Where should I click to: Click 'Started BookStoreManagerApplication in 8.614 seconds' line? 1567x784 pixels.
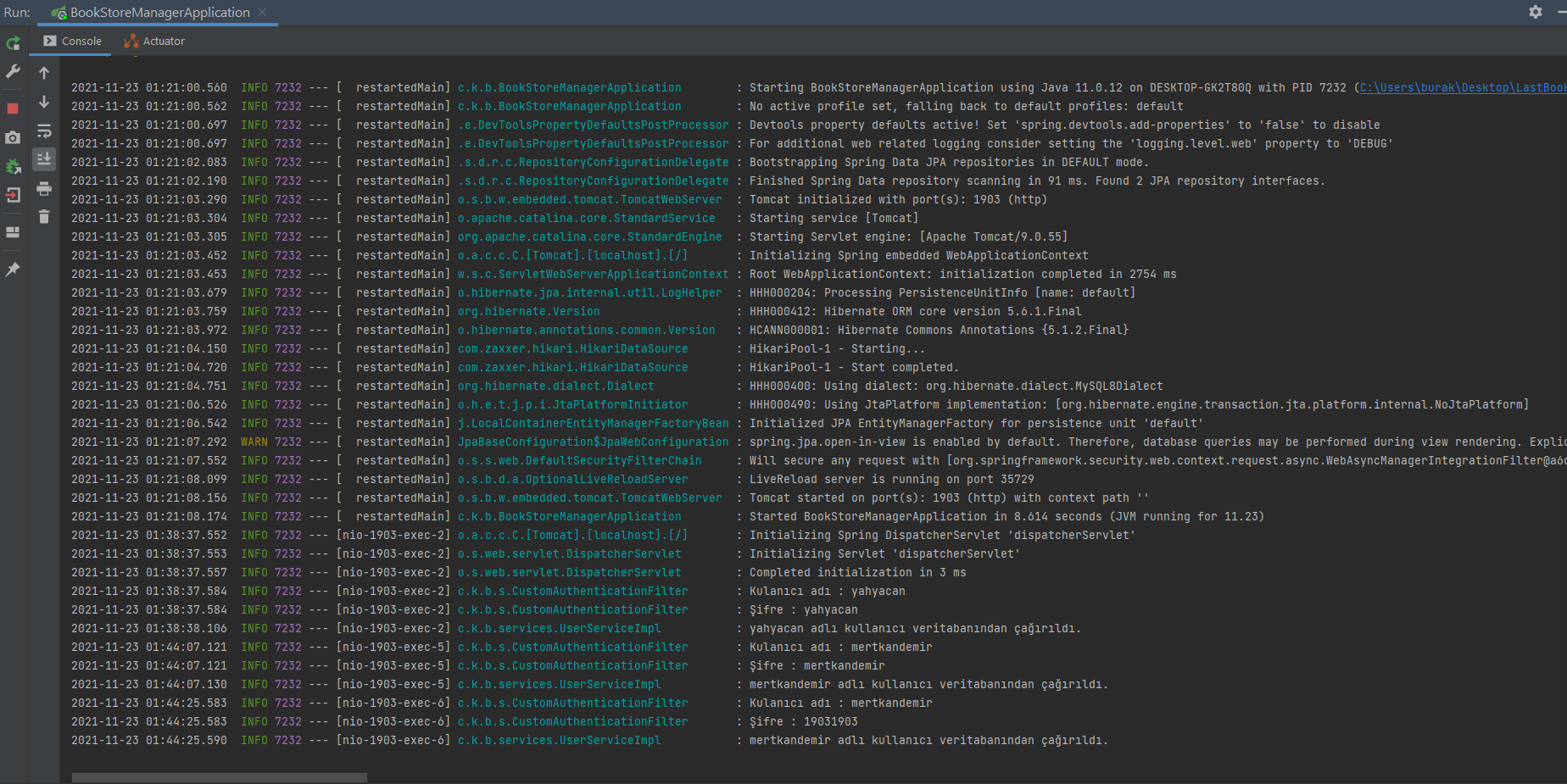point(1007,516)
